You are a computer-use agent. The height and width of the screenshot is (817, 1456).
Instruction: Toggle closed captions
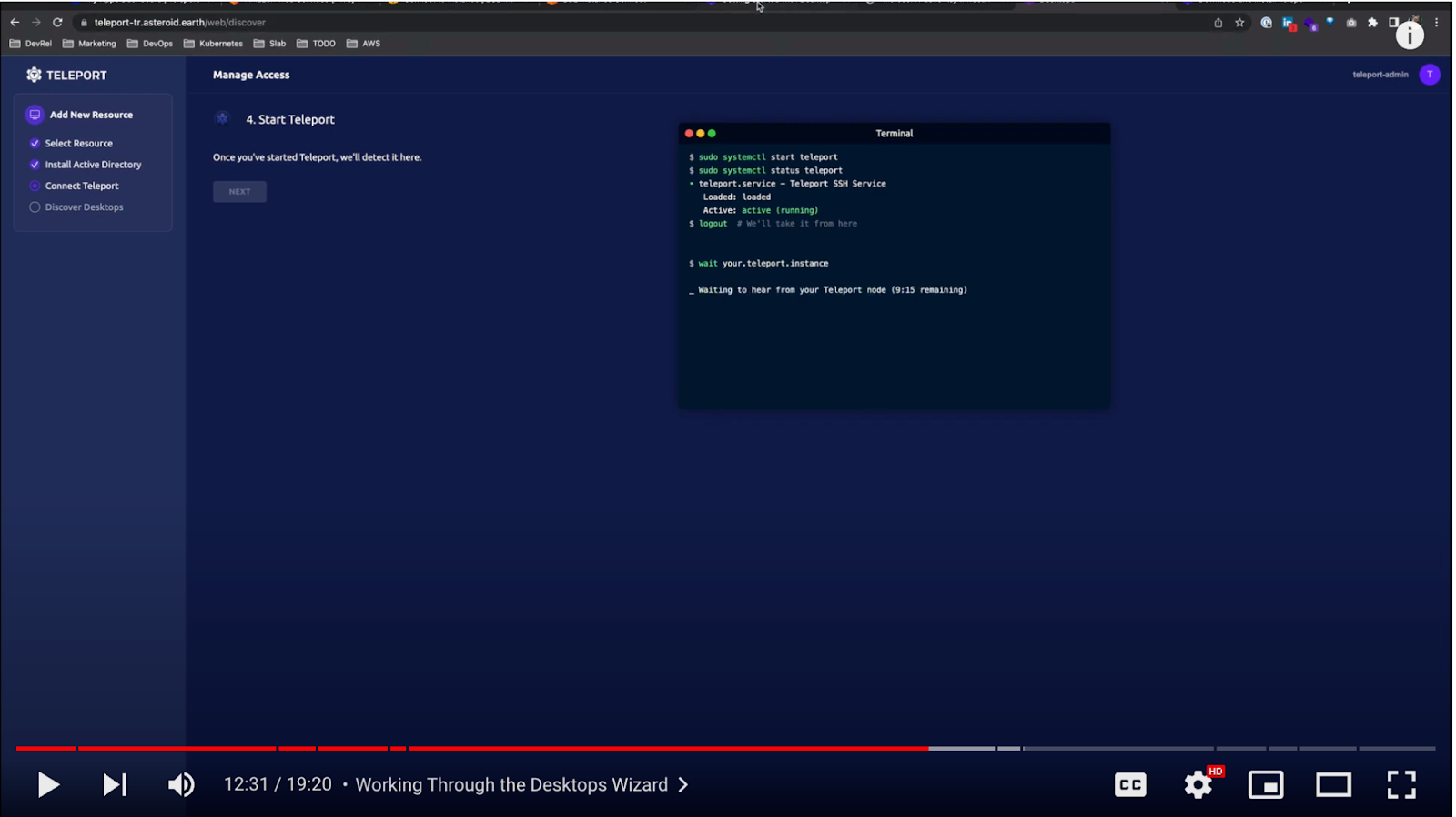1130,784
